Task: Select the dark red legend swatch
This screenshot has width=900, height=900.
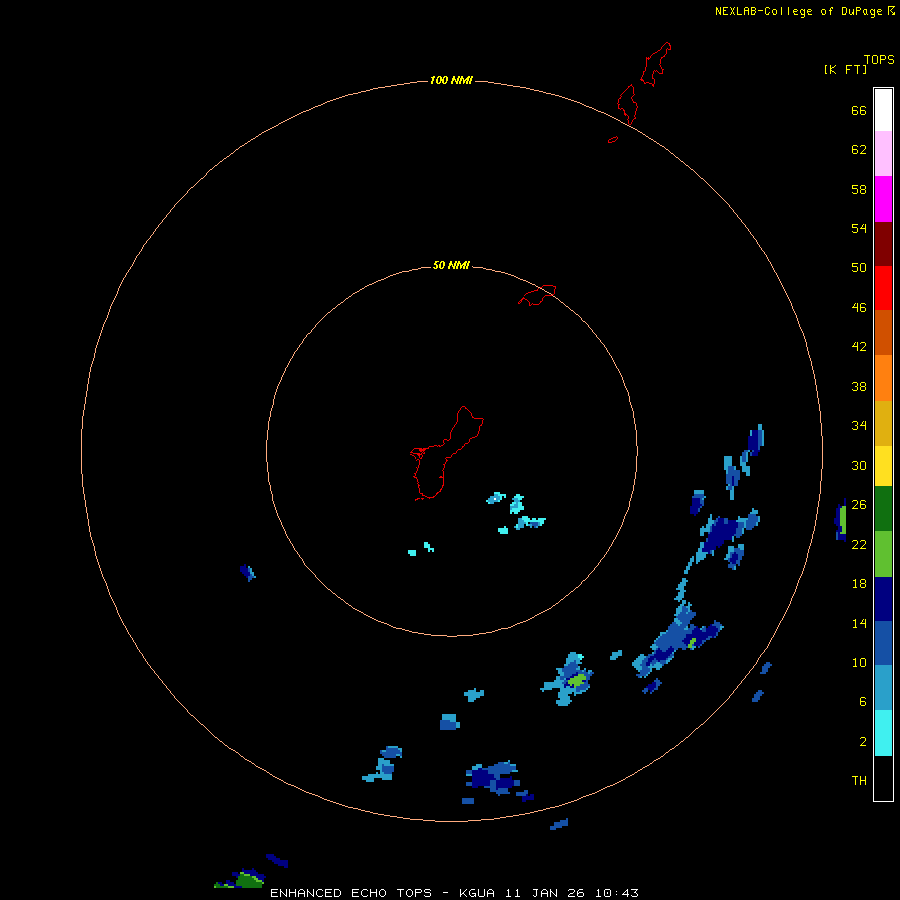Action: (883, 244)
